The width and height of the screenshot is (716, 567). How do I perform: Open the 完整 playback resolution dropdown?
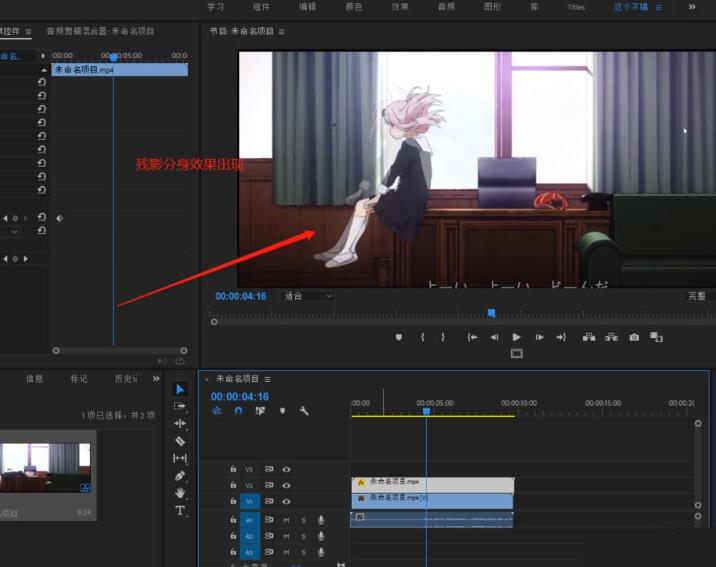coord(697,296)
